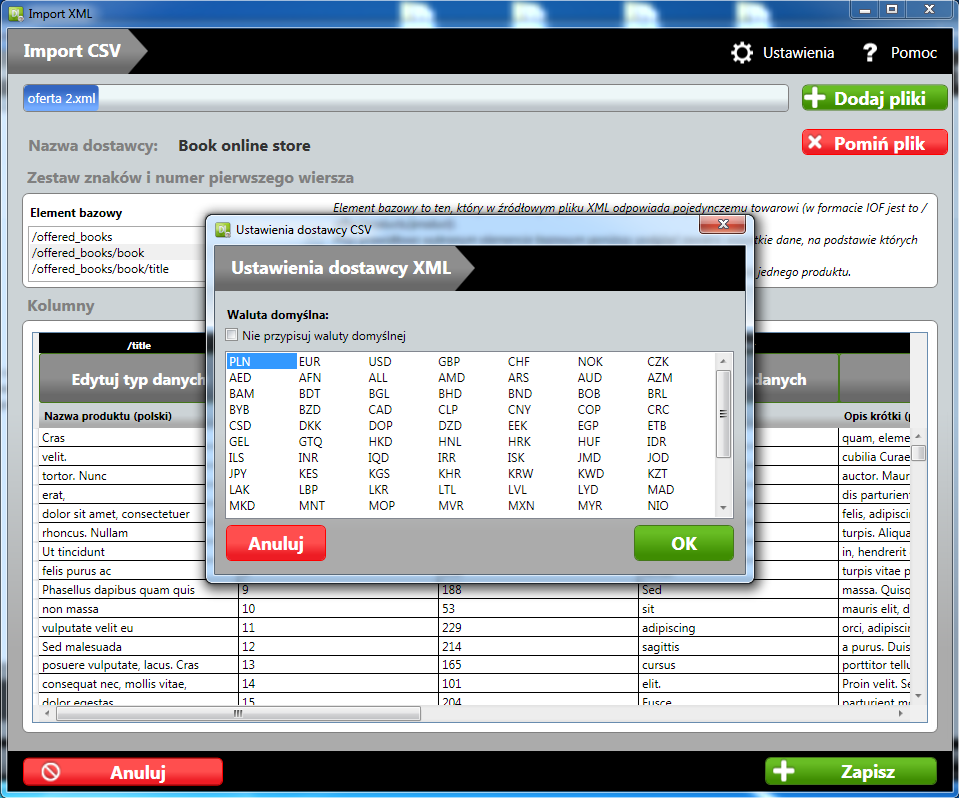Click the cell 'Sed malesuada'

[139, 646]
